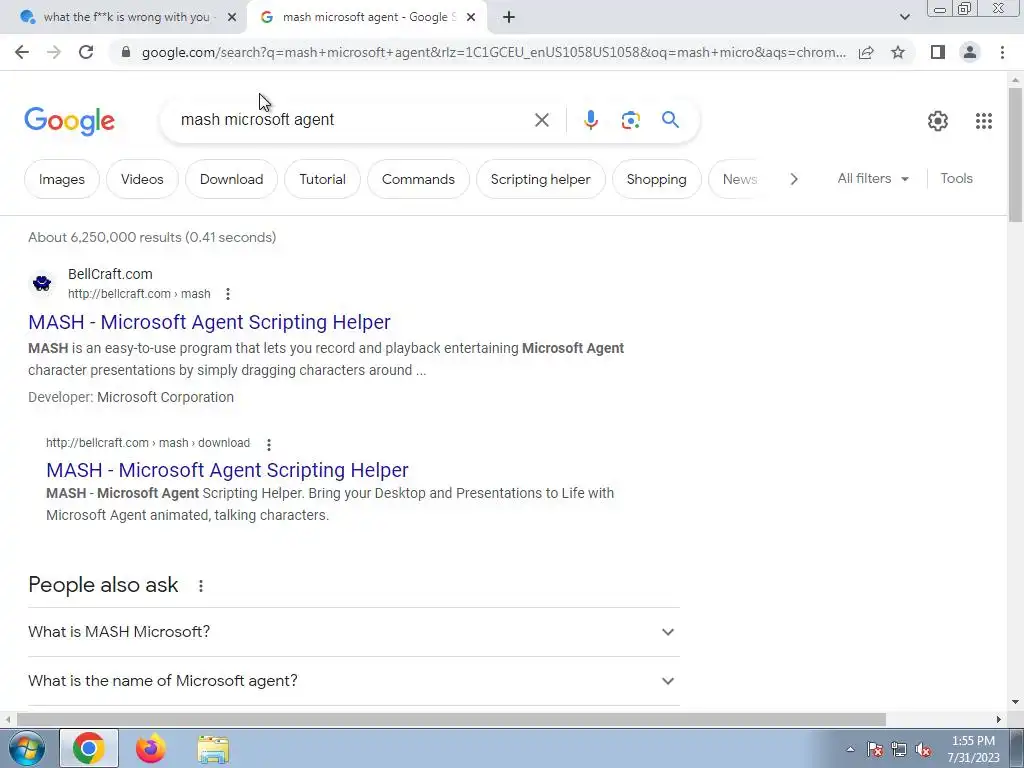Image resolution: width=1024 pixels, height=768 pixels.
Task: Filter results by Images
Action: [x=61, y=179]
